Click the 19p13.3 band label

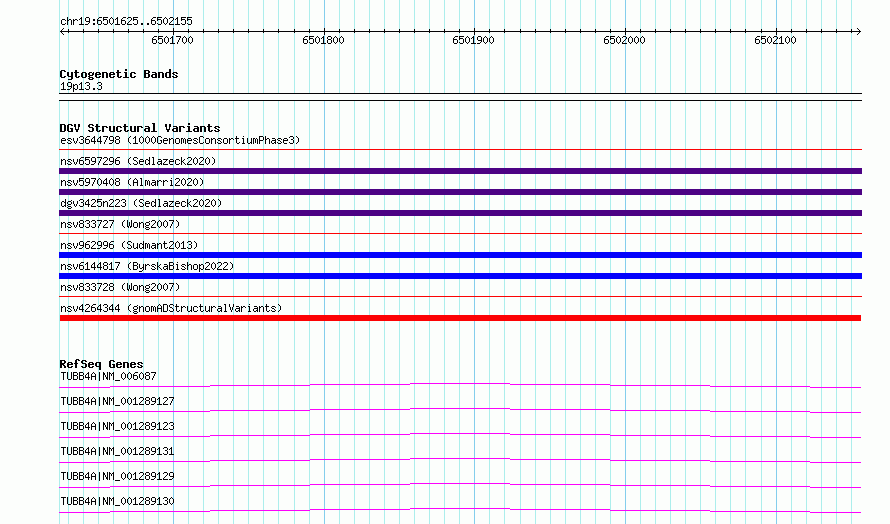(x=81, y=86)
